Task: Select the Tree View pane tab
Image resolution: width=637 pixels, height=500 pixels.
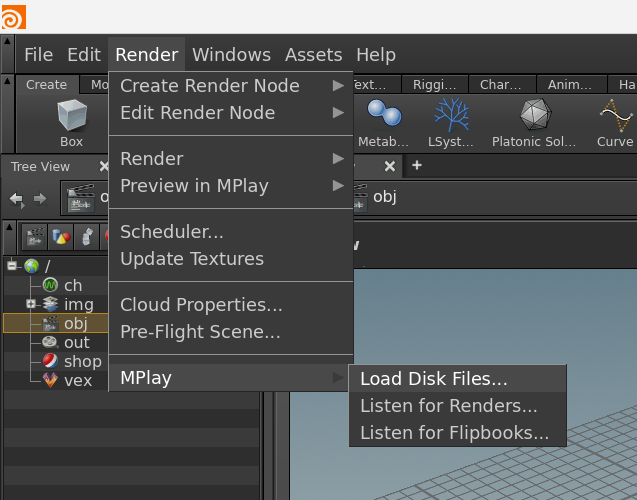Action: click(x=40, y=167)
